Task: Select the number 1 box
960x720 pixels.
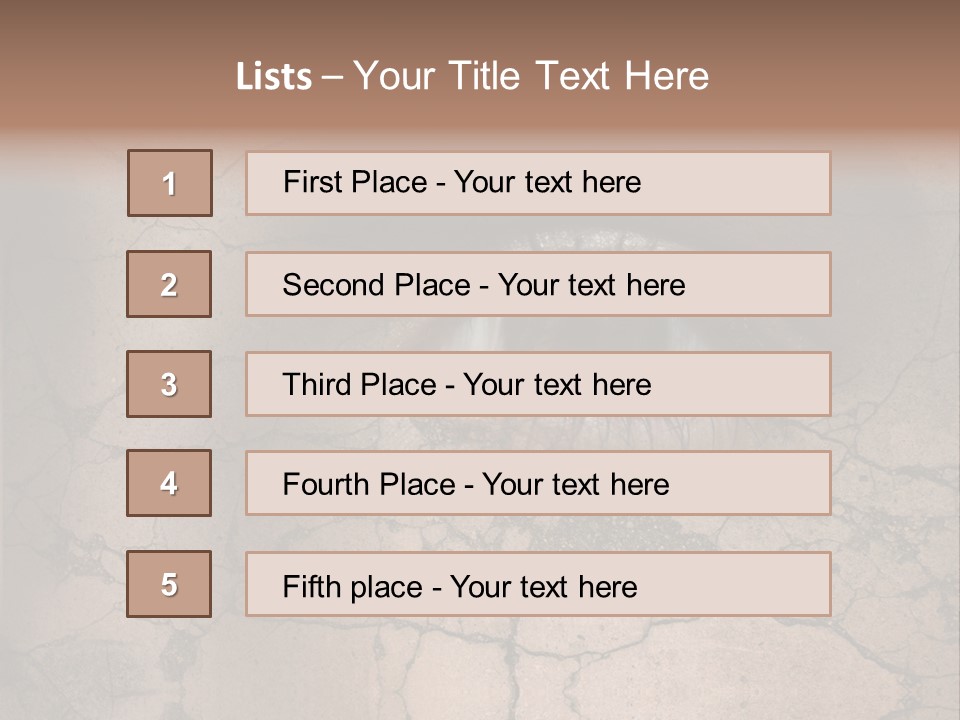Action: click(x=170, y=183)
